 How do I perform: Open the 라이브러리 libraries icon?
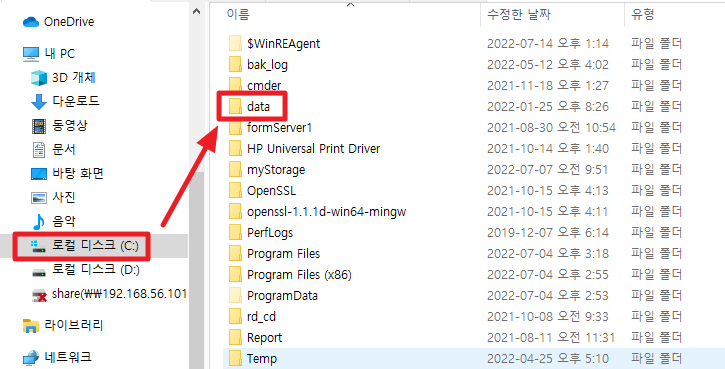31,326
